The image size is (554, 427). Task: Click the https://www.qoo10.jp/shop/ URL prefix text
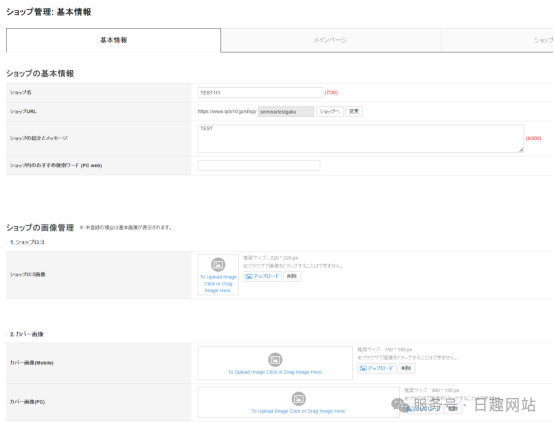pyautogui.click(x=227, y=112)
